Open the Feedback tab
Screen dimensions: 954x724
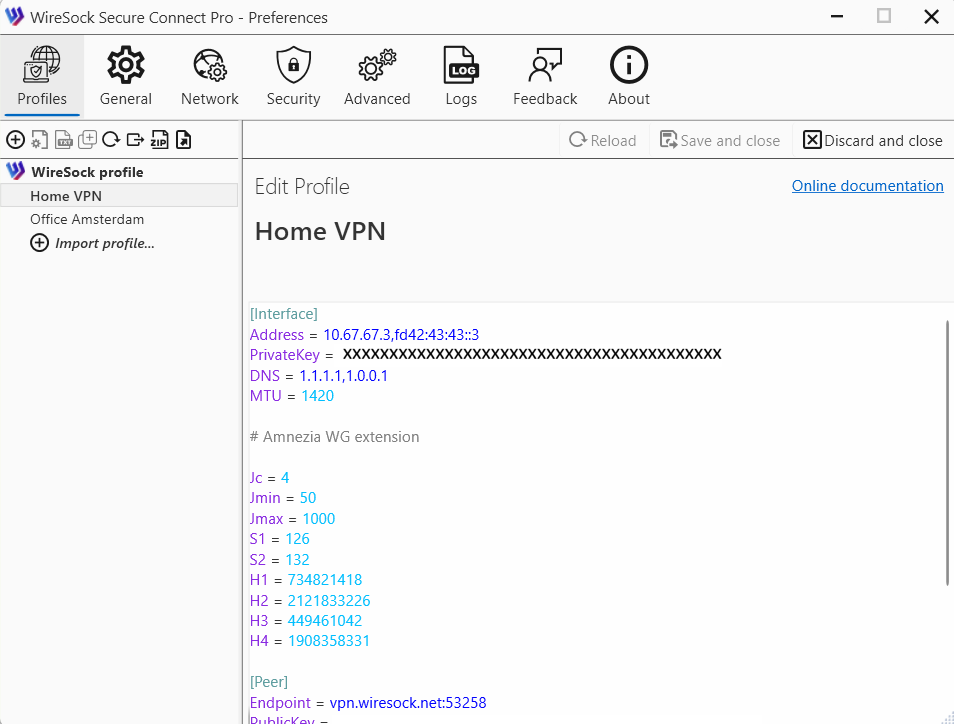click(x=545, y=77)
